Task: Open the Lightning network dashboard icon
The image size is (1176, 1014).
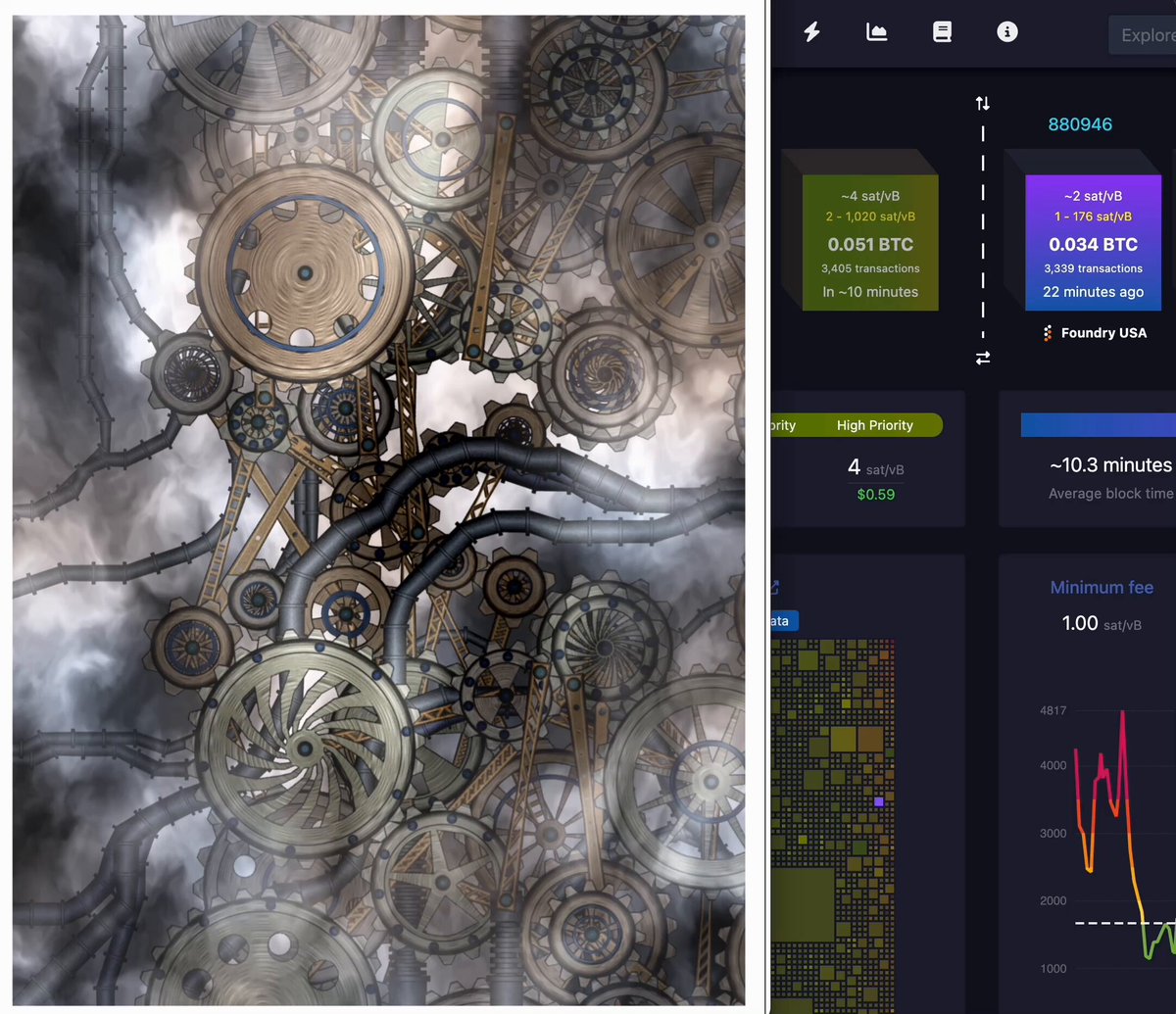Action: 811,32
